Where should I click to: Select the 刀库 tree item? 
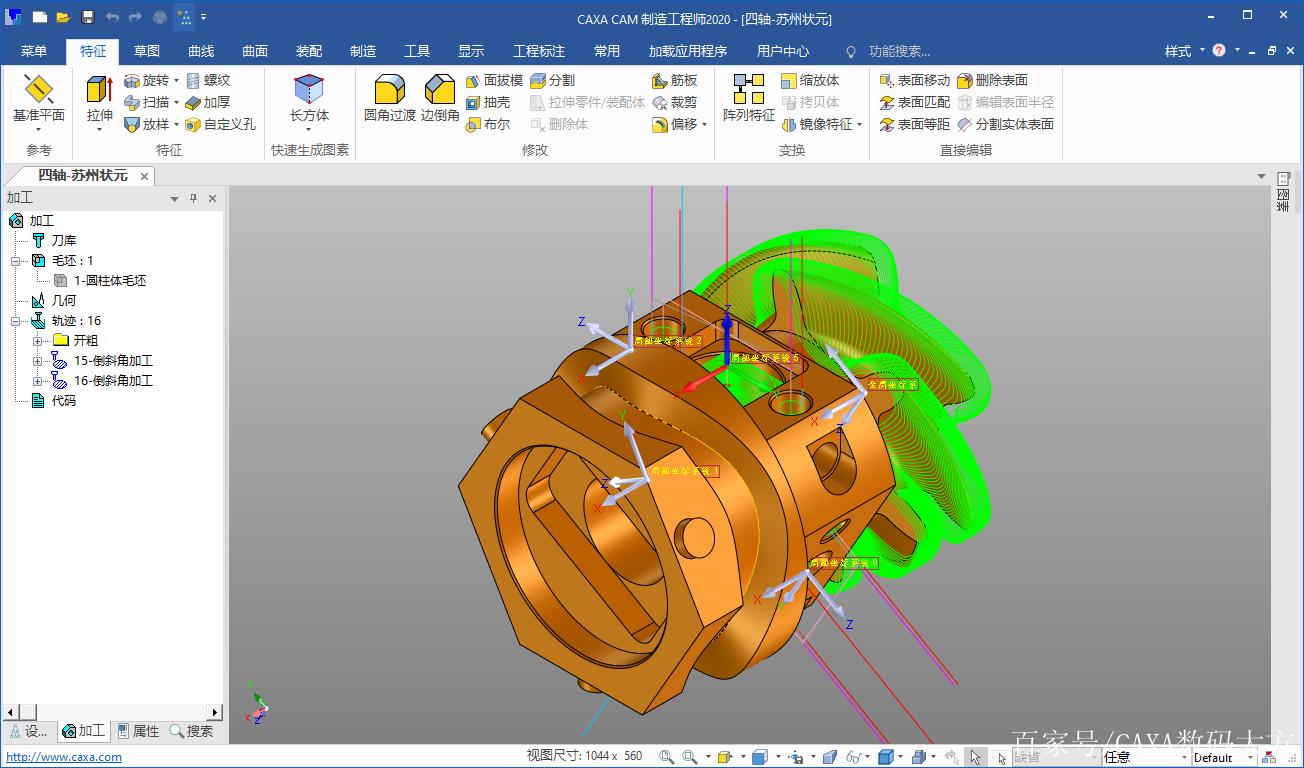point(64,241)
